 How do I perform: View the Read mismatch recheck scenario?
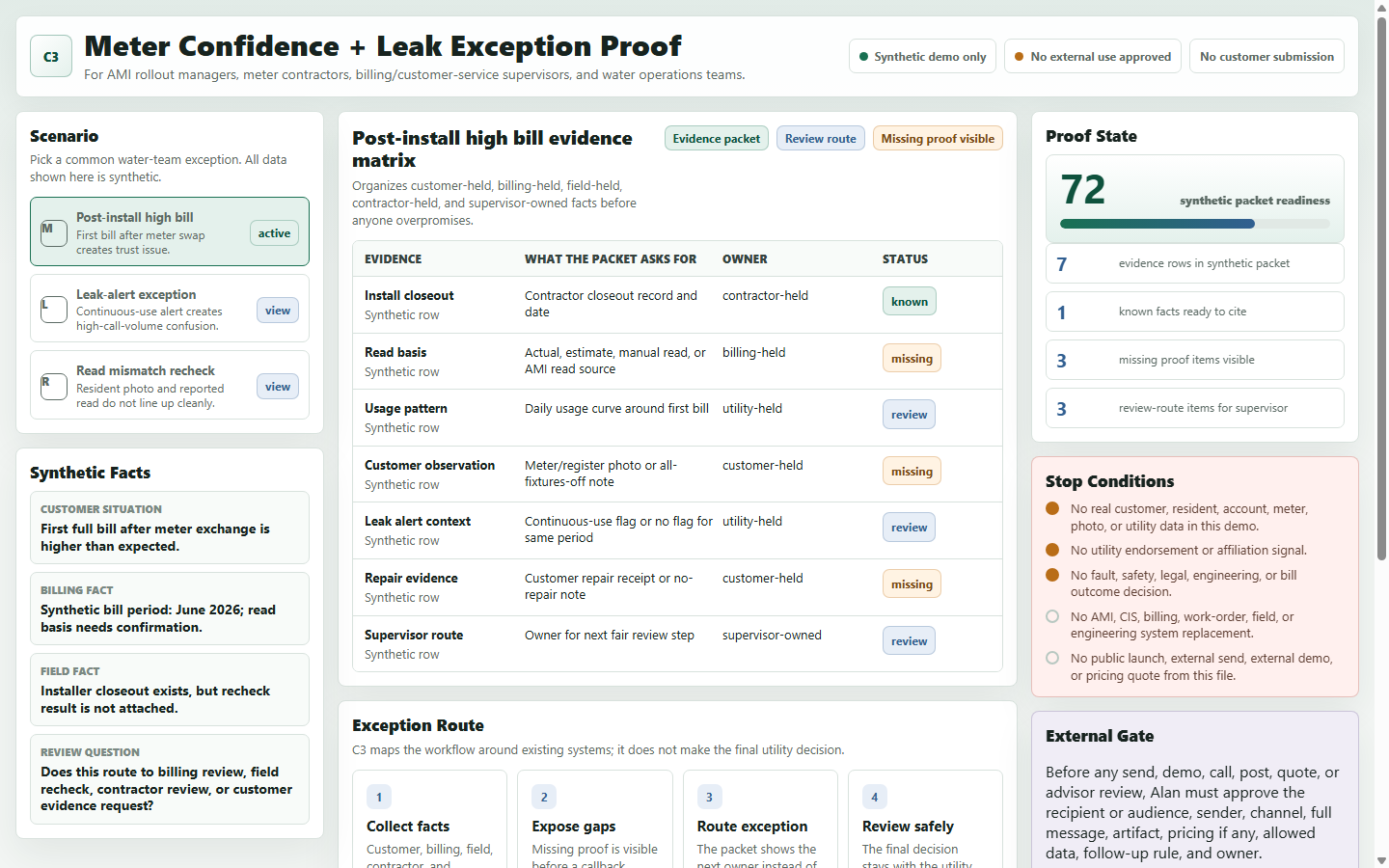pyautogui.click(x=278, y=387)
